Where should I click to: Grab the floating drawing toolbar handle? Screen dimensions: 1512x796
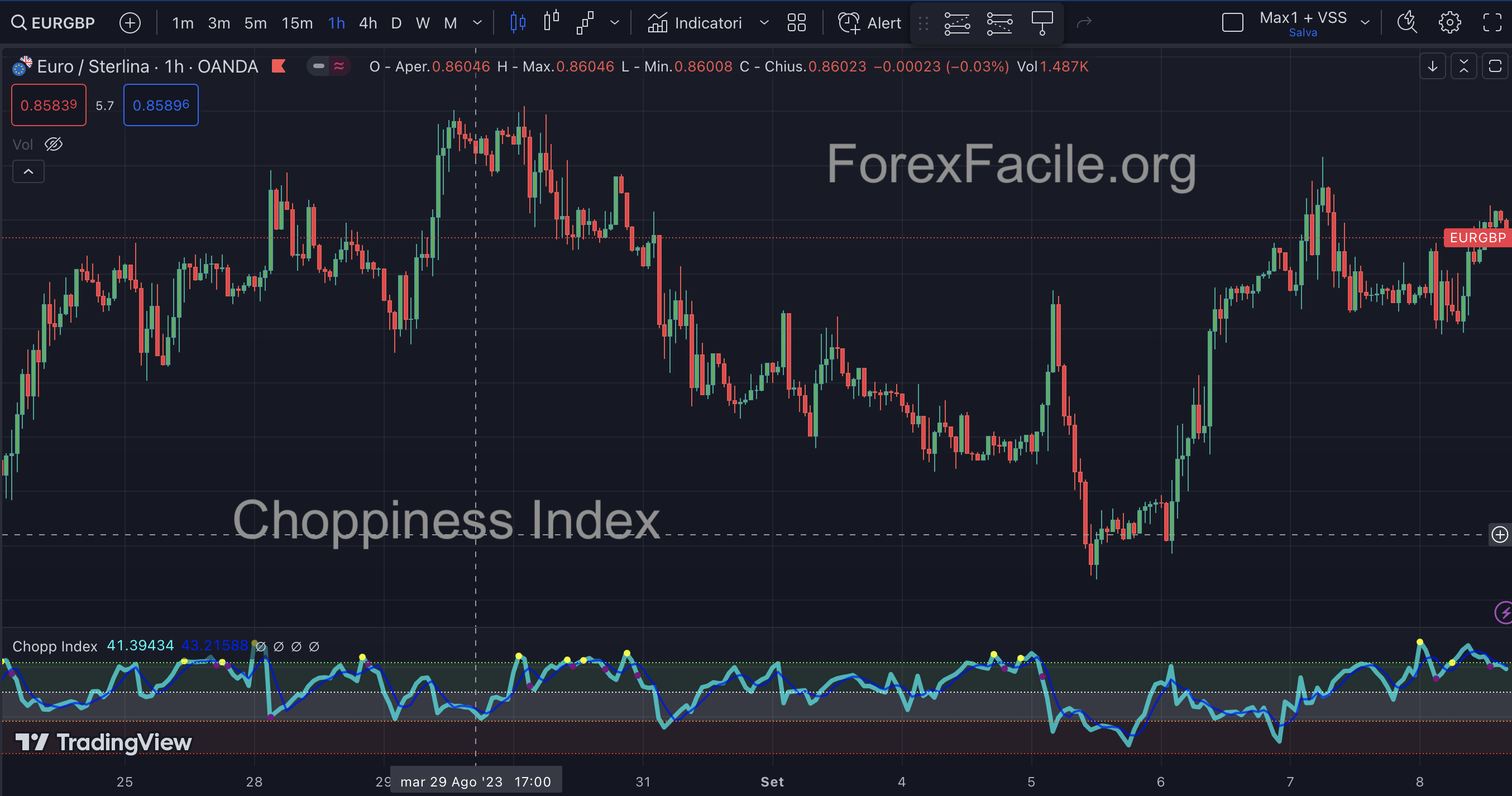click(924, 23)
